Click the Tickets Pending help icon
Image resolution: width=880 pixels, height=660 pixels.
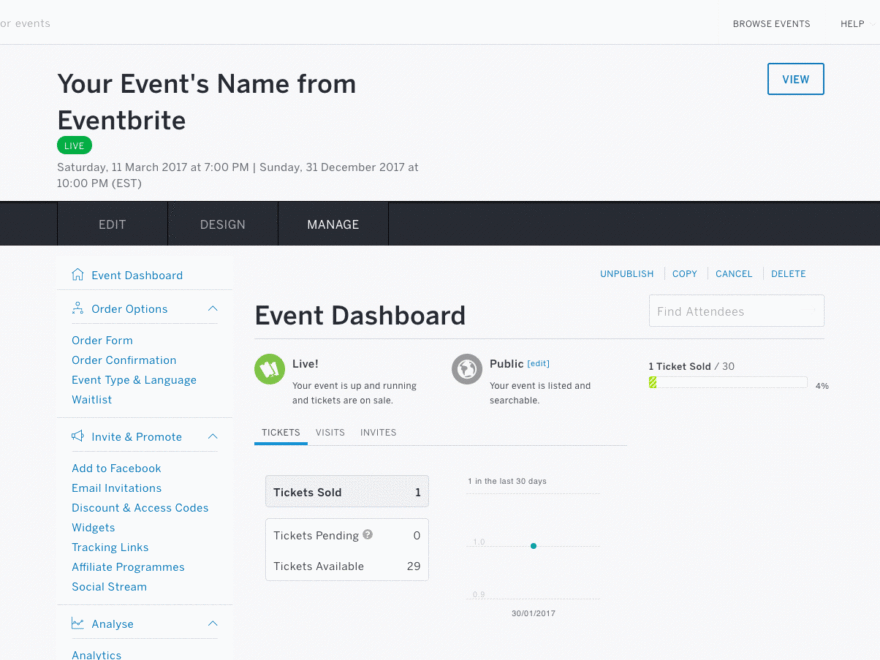[368, 535]
